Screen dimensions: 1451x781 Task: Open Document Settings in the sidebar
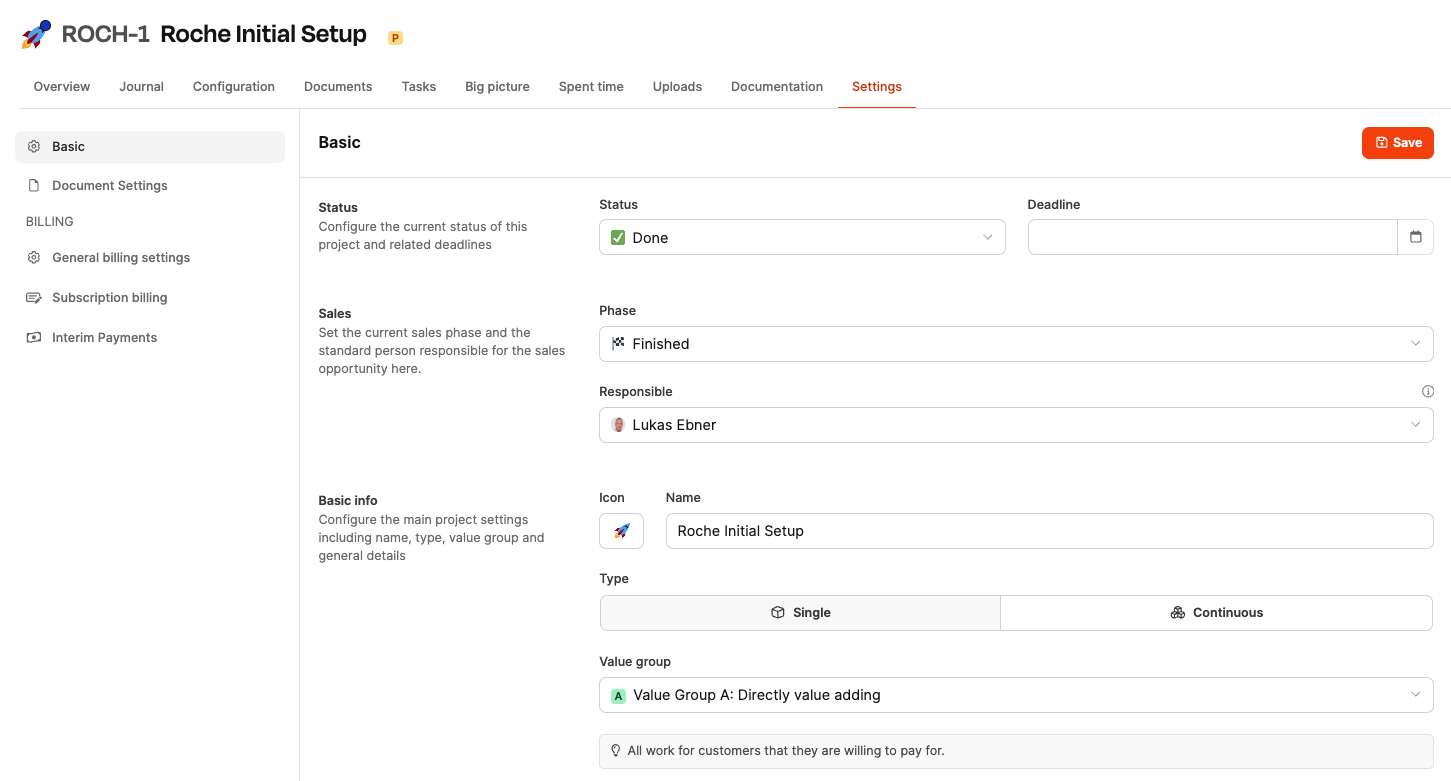click(x=109, y=186)
